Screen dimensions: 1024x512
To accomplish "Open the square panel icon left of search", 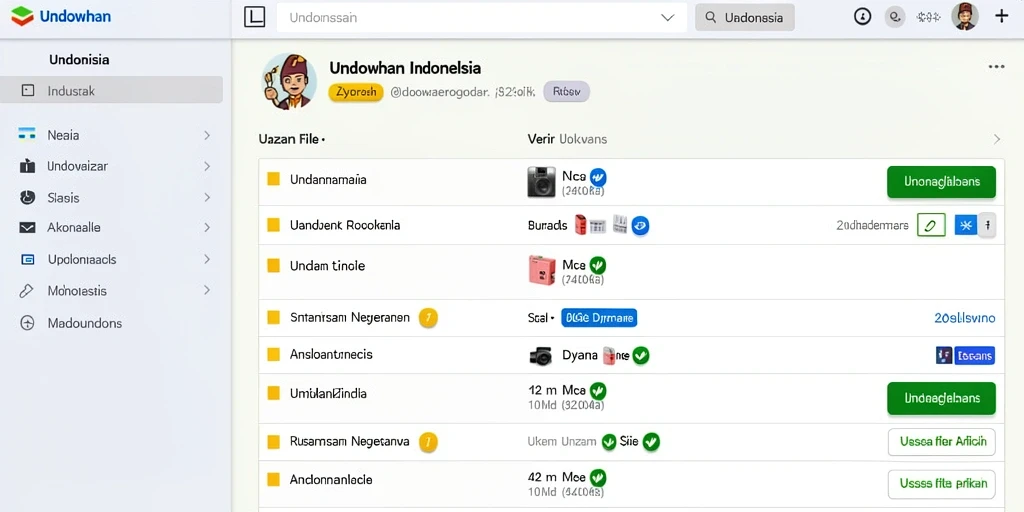I will coord(254,17).
